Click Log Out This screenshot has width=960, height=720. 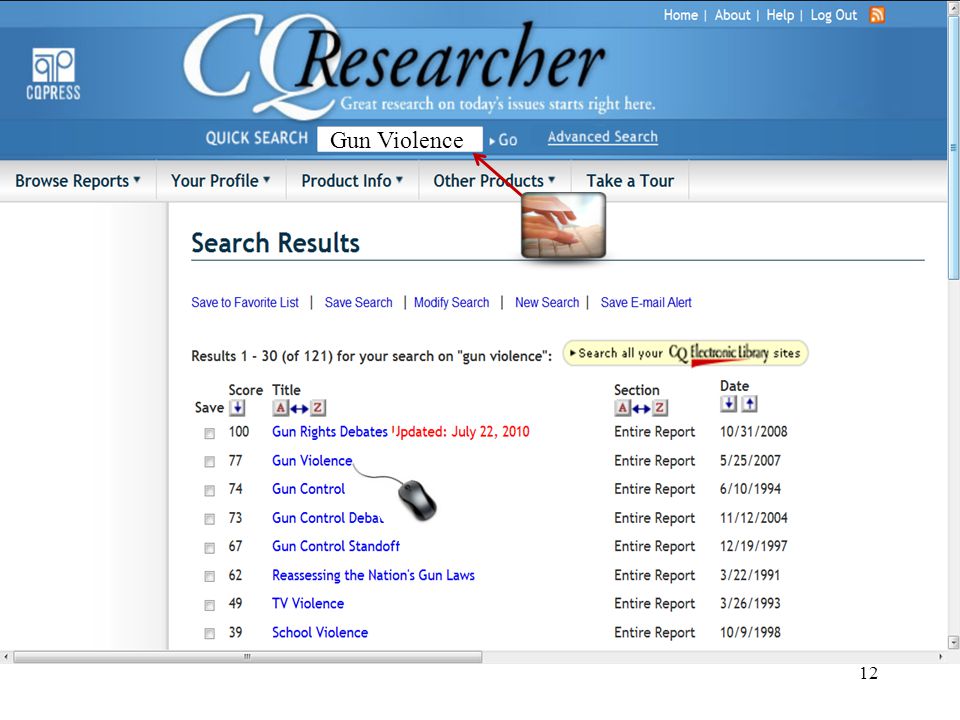pyautogui.click(x=833, y=15)
